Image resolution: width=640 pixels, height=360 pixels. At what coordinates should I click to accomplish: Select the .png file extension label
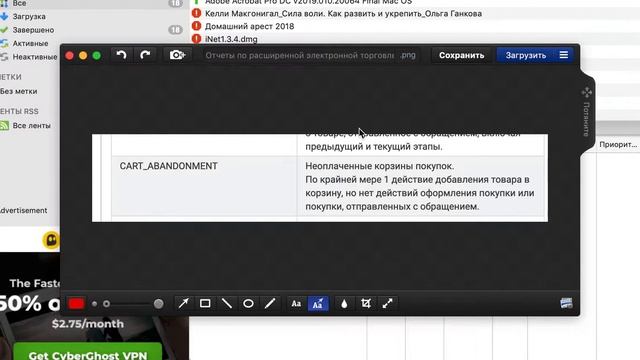point(408,55)
